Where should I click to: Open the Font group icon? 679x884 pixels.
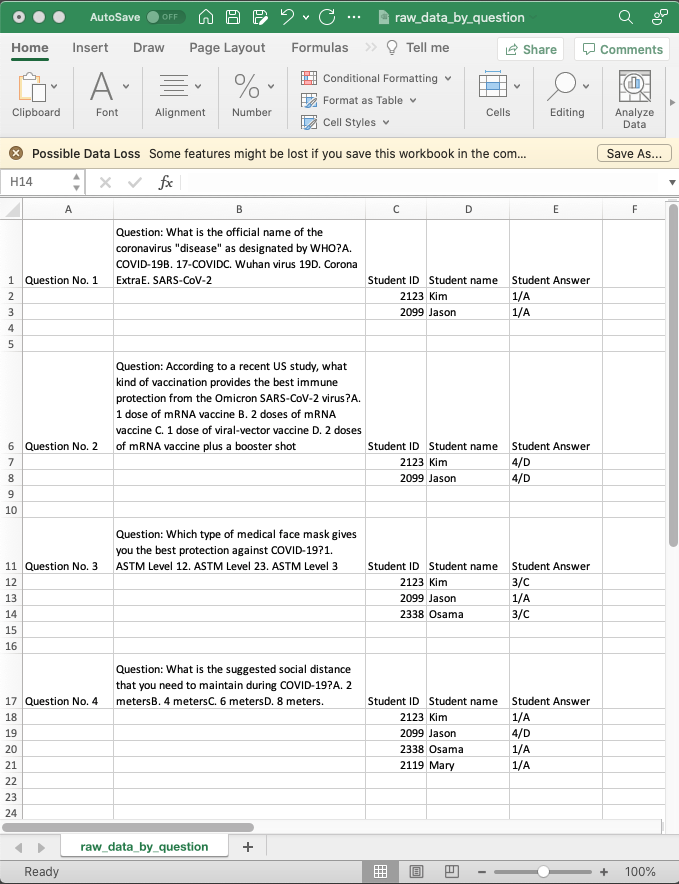[x=102, y=86]
